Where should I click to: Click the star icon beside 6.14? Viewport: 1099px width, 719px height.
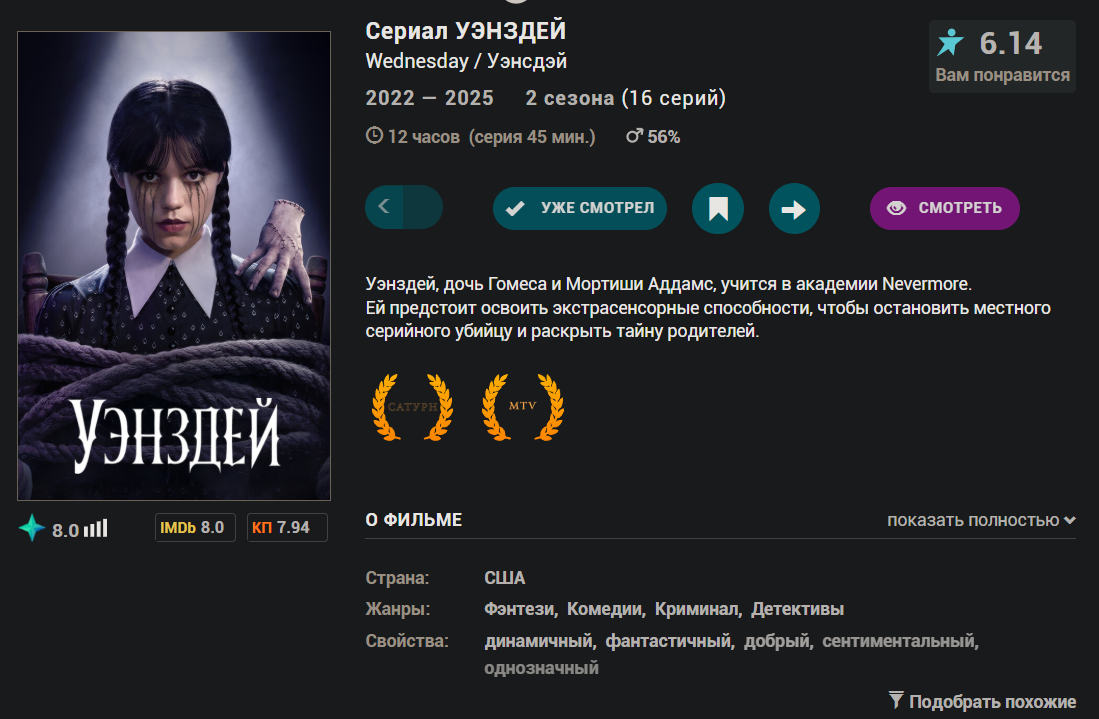(950, 43)
